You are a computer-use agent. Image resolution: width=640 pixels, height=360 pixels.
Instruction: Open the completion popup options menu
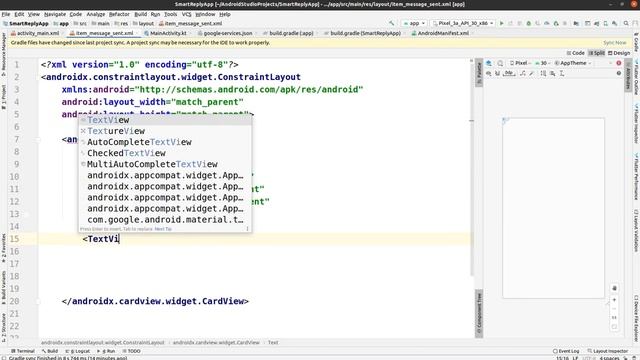pos(247,229)
